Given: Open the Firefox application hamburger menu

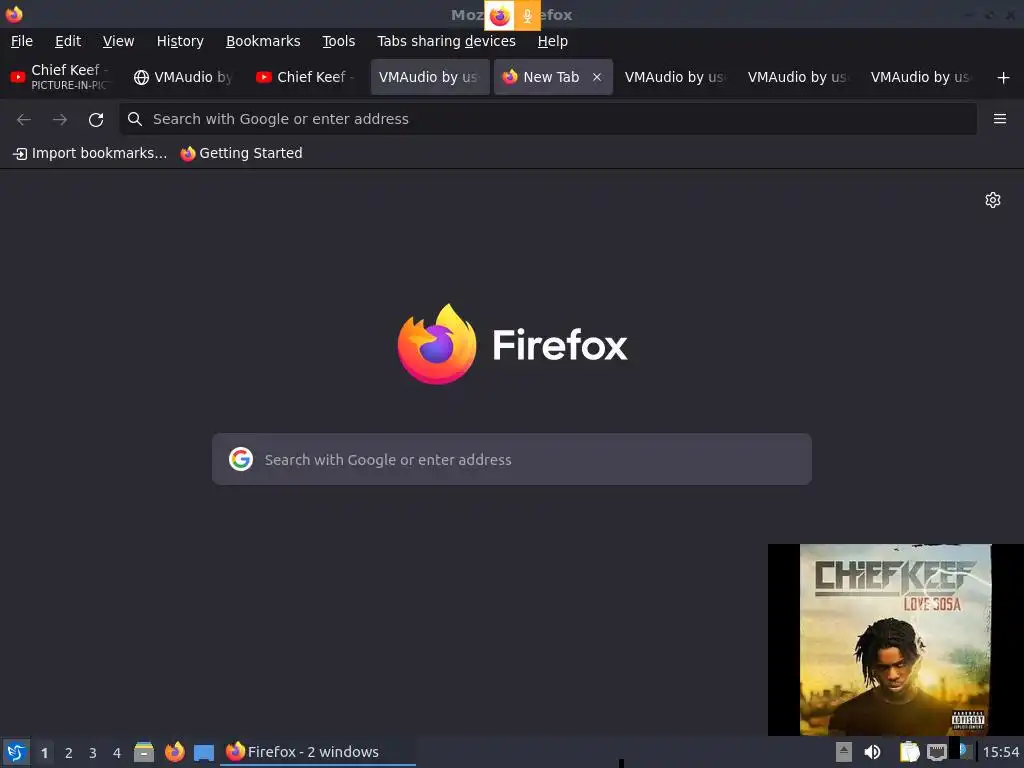Looking at the screenshot, I should (x=999, y=119).
